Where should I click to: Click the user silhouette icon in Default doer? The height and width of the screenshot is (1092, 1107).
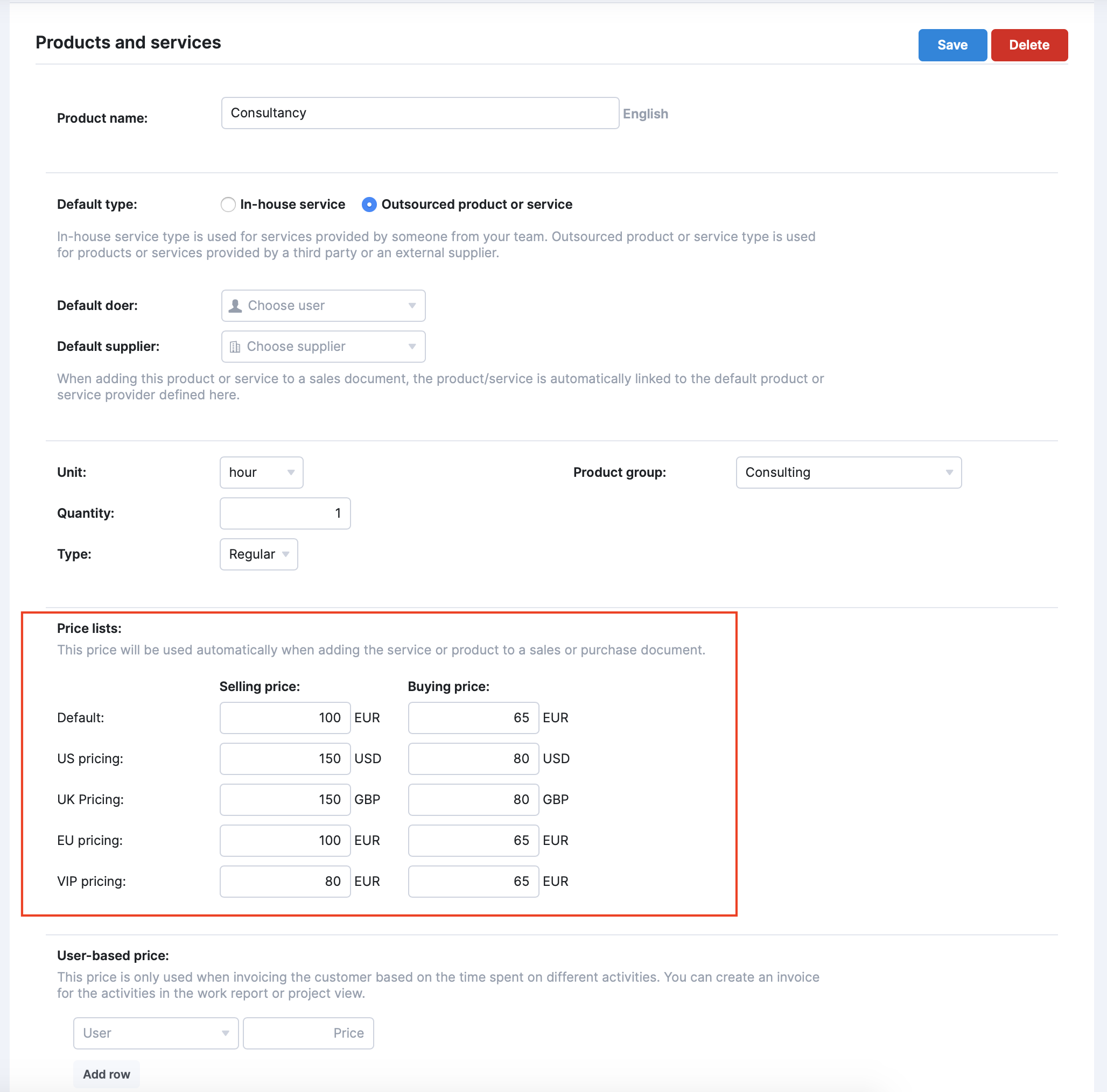[235, 305]
